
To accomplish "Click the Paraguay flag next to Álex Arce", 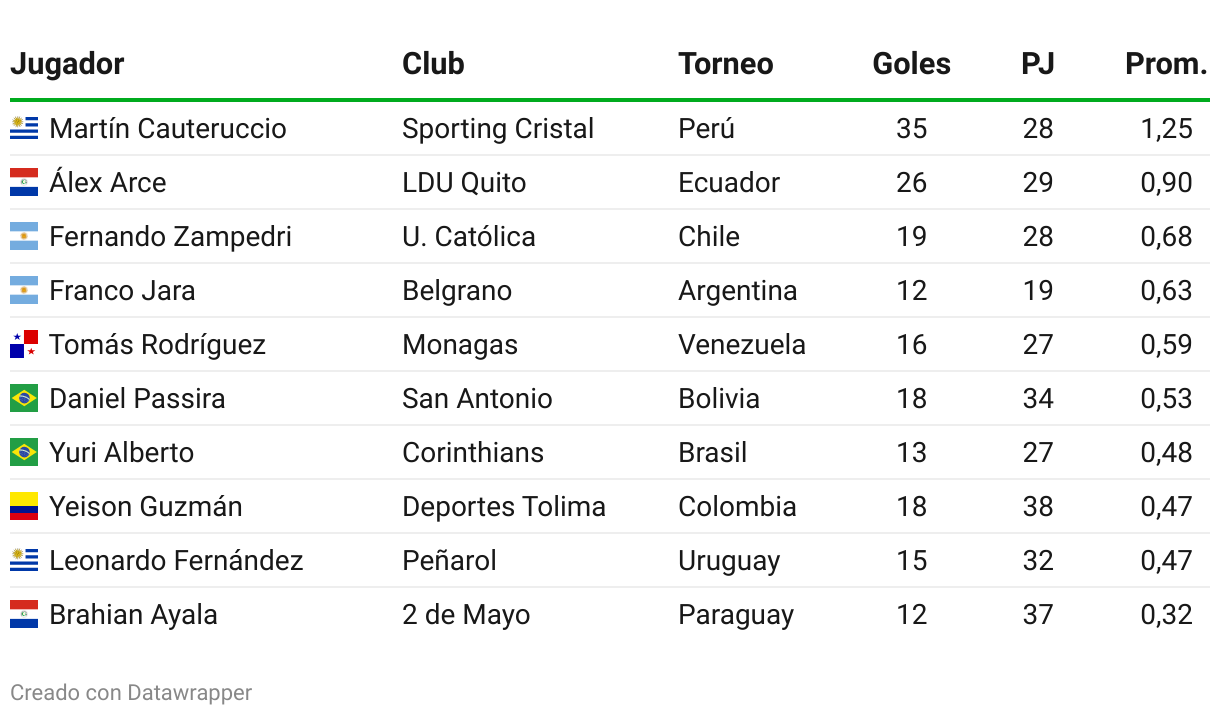I will click(24, 182).
